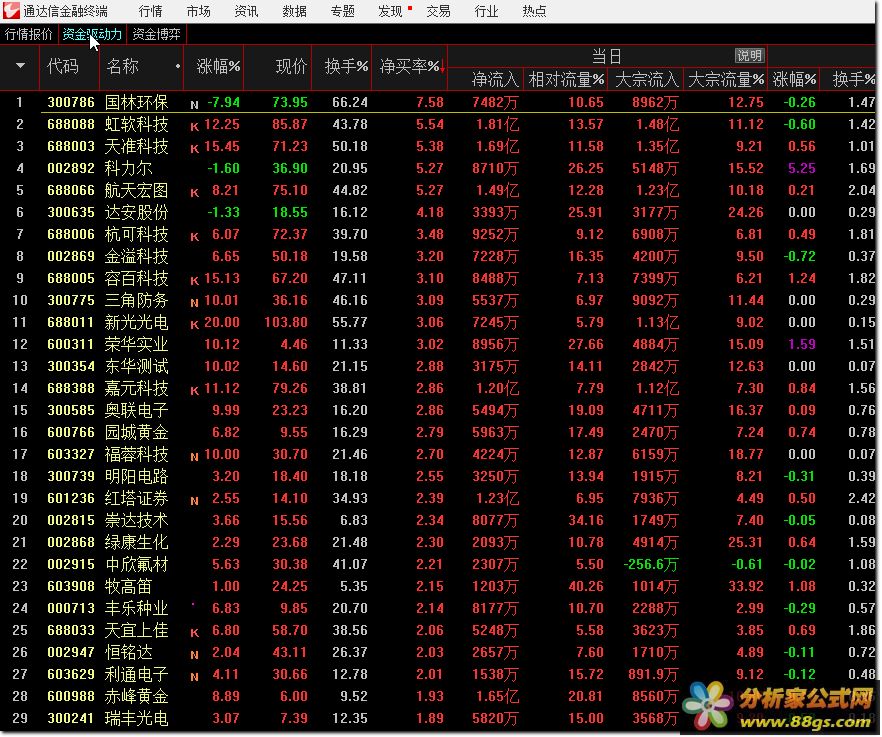The width and height of the screenshot is (882, 737).
Task: Open the dropdown arrow above row numbers
Action: point(20,66)
